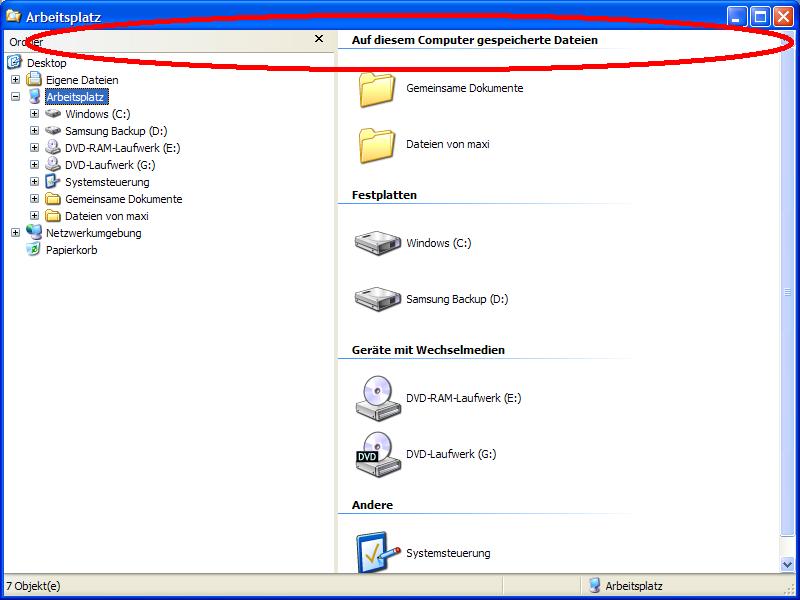Click the Arbeitsplatz title bar folder icon
The image size is (800, 600).
(12, 16)
